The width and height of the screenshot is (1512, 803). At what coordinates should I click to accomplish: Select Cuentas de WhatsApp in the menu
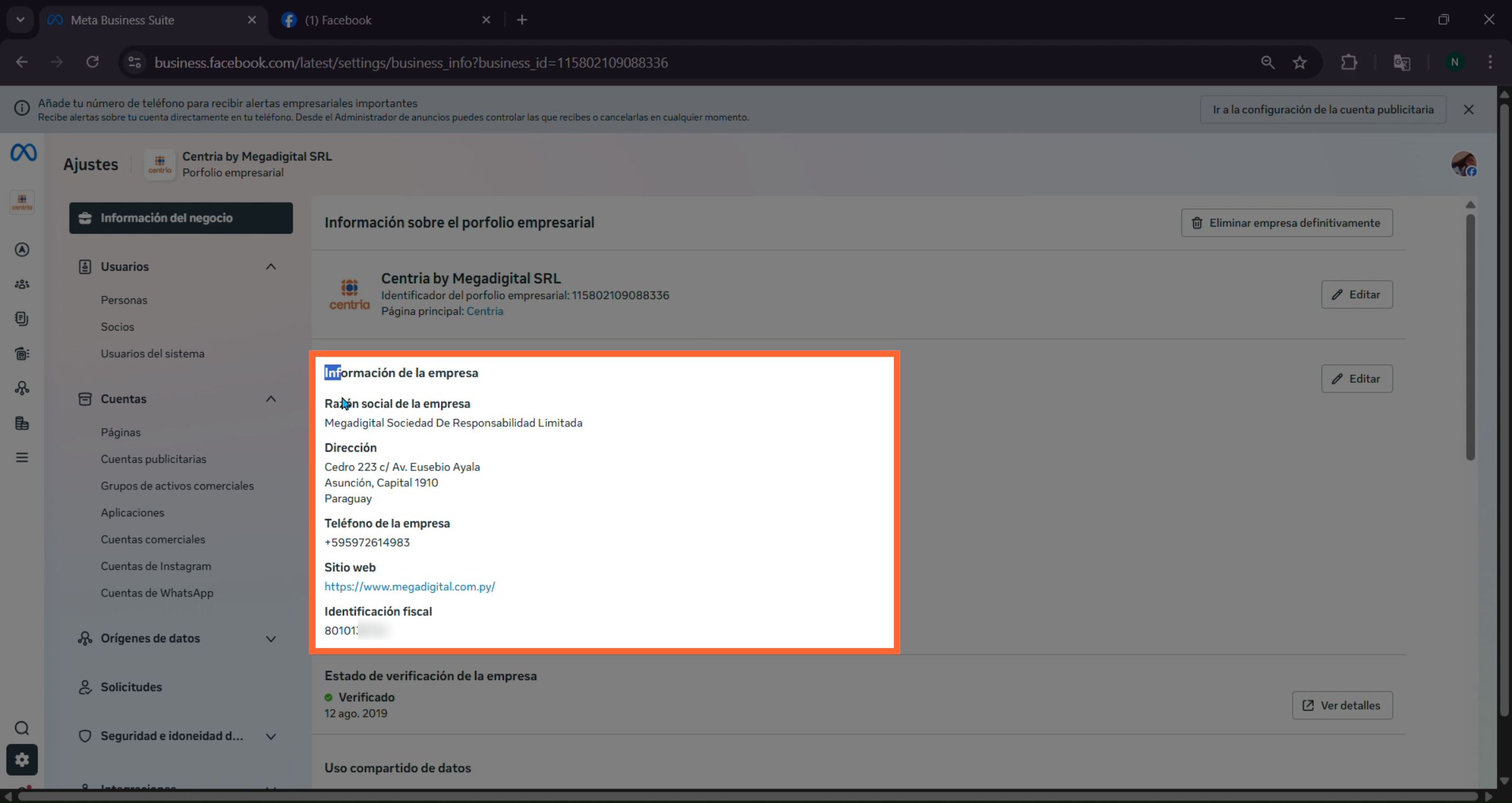click(x=156, y=593)
